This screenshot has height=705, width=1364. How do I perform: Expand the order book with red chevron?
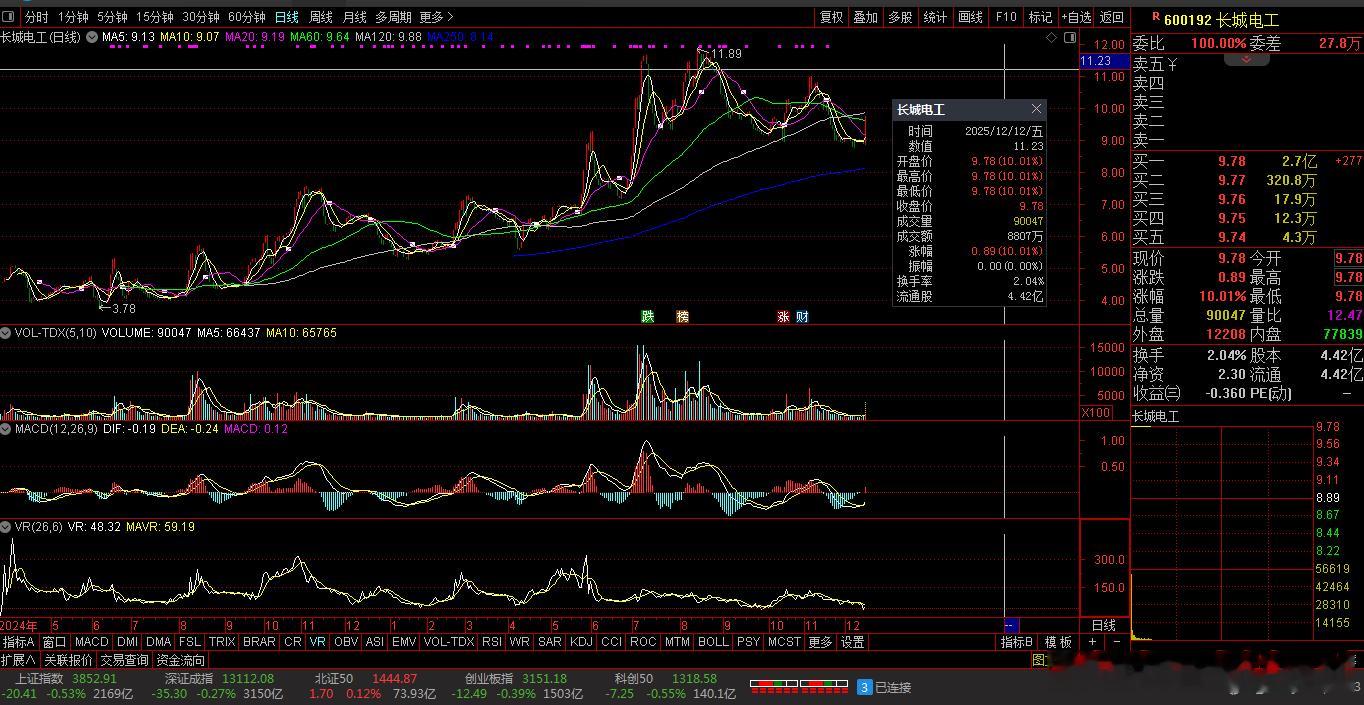point(1246,60)
